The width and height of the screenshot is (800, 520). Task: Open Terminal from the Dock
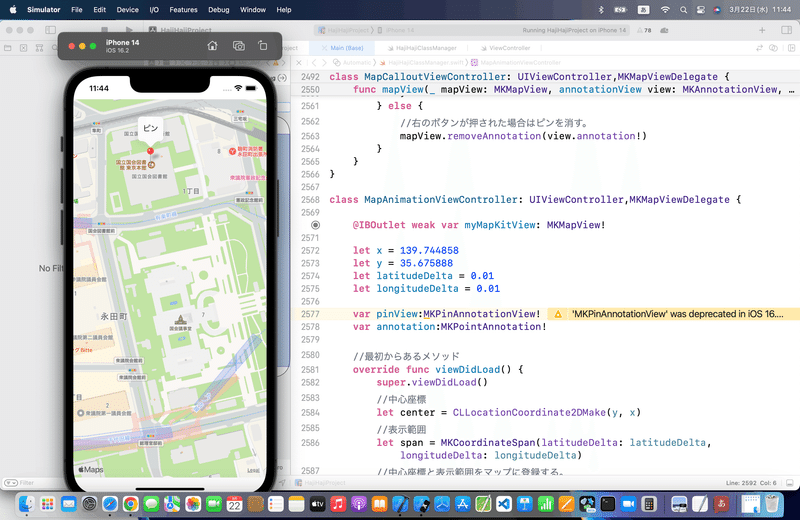[608, 504]
